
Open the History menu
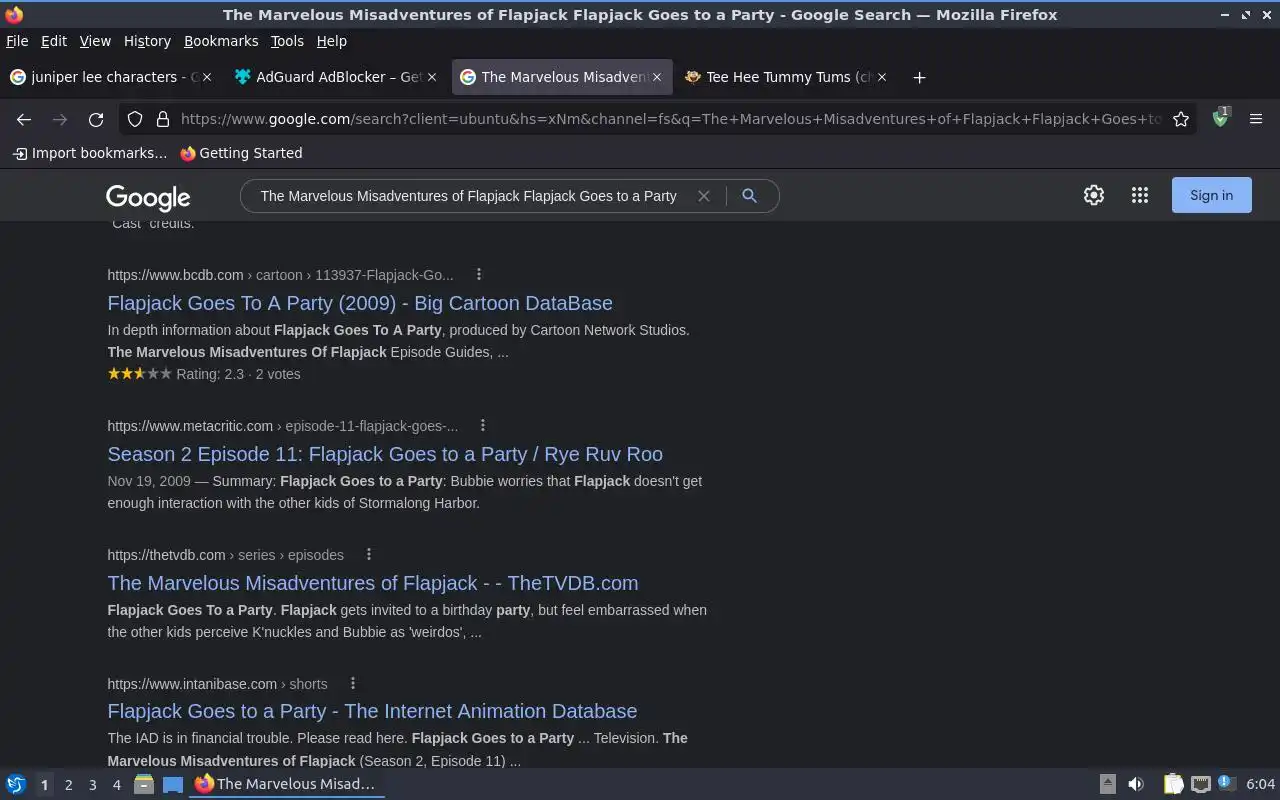(x=147, y=41)
